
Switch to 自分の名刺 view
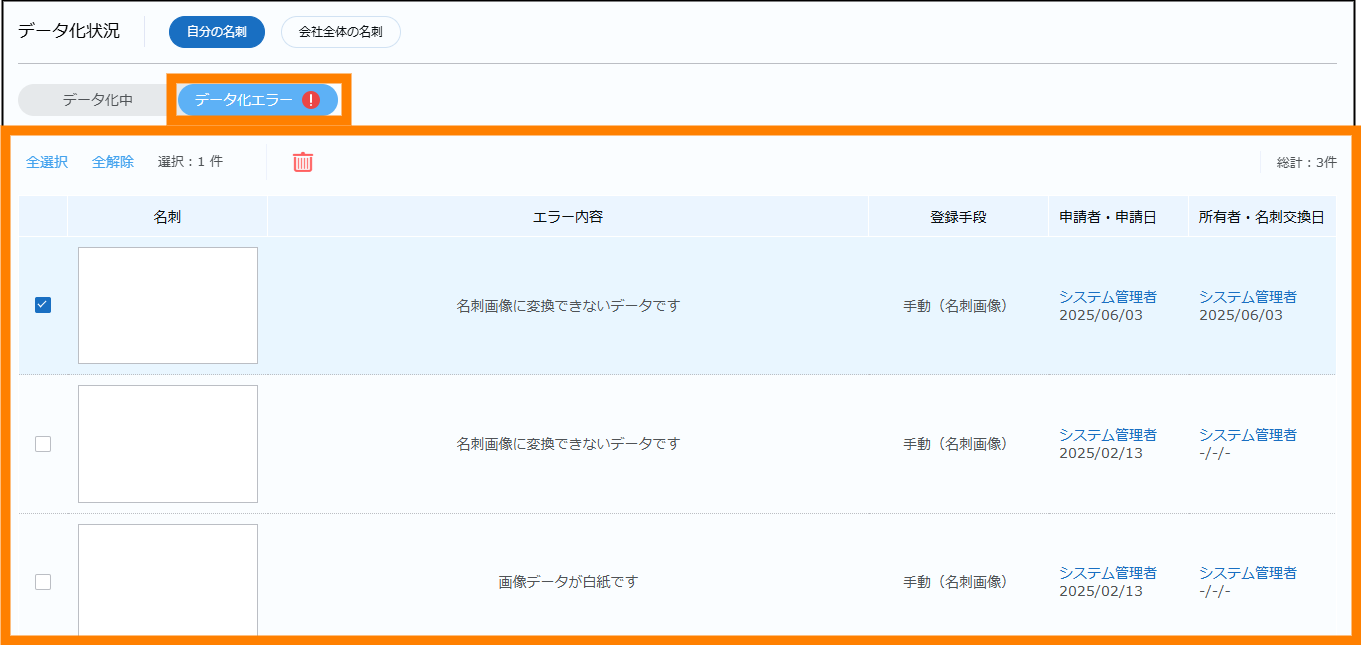(217, 32)
